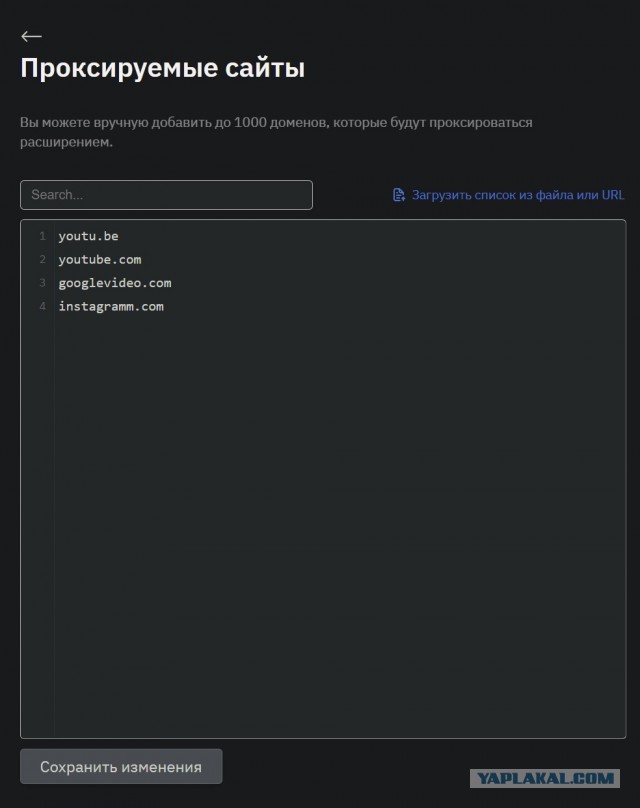Open Загрузить список из файла или URL

[x=517, y=195]
